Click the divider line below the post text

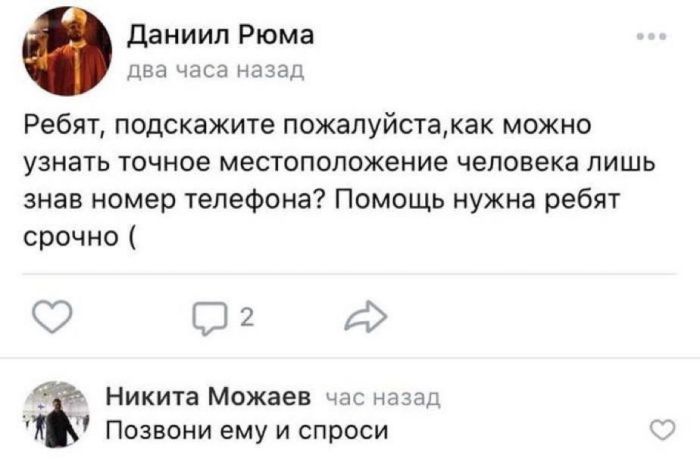pos(349,273)
